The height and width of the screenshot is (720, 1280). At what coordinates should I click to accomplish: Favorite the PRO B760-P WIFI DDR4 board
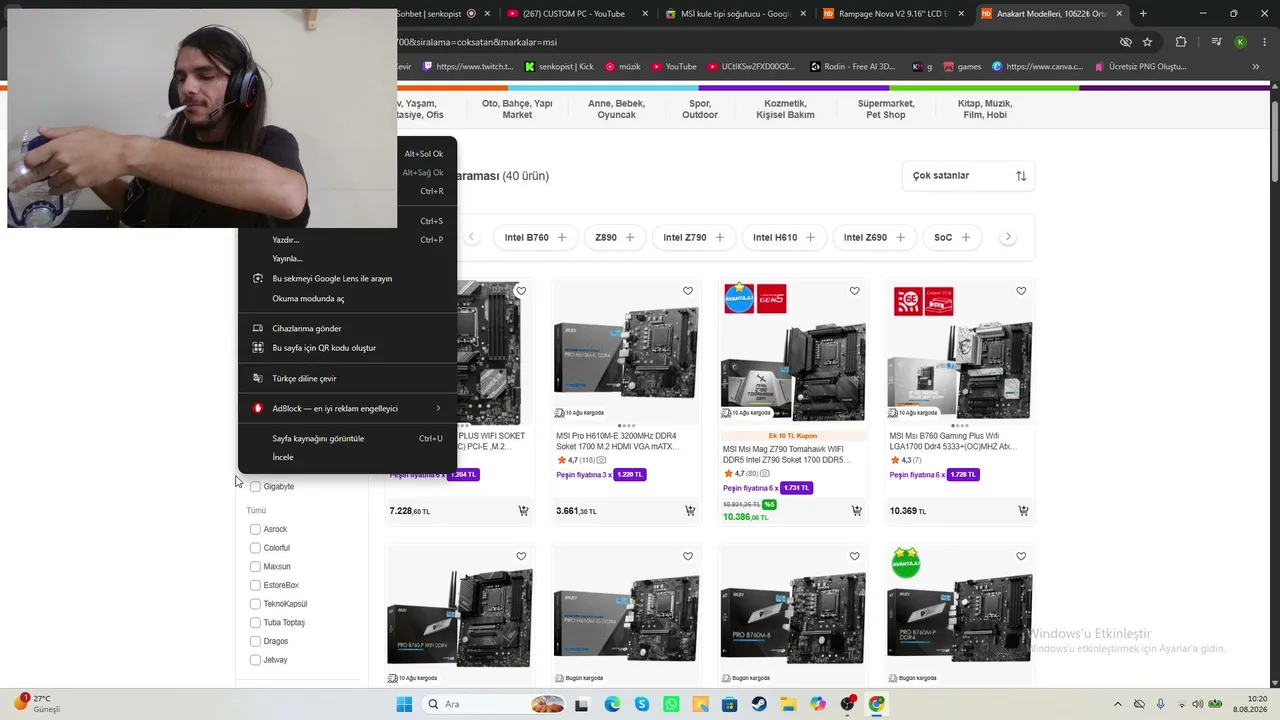pos(521,556)
